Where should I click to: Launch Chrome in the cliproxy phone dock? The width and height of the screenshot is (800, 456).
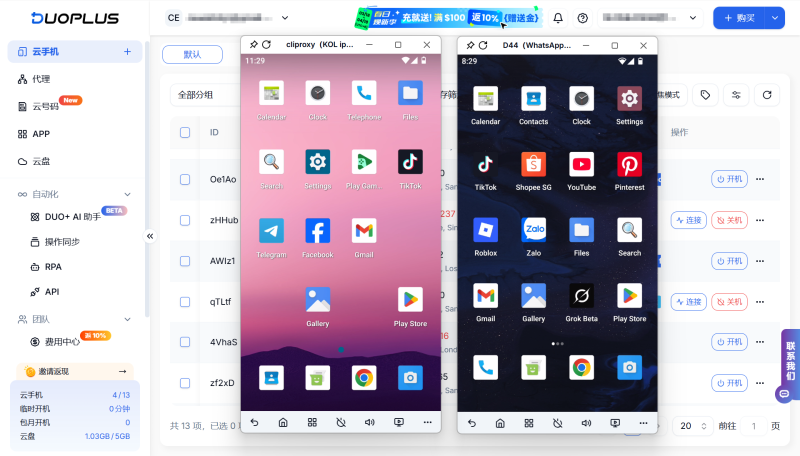point(364,378)
